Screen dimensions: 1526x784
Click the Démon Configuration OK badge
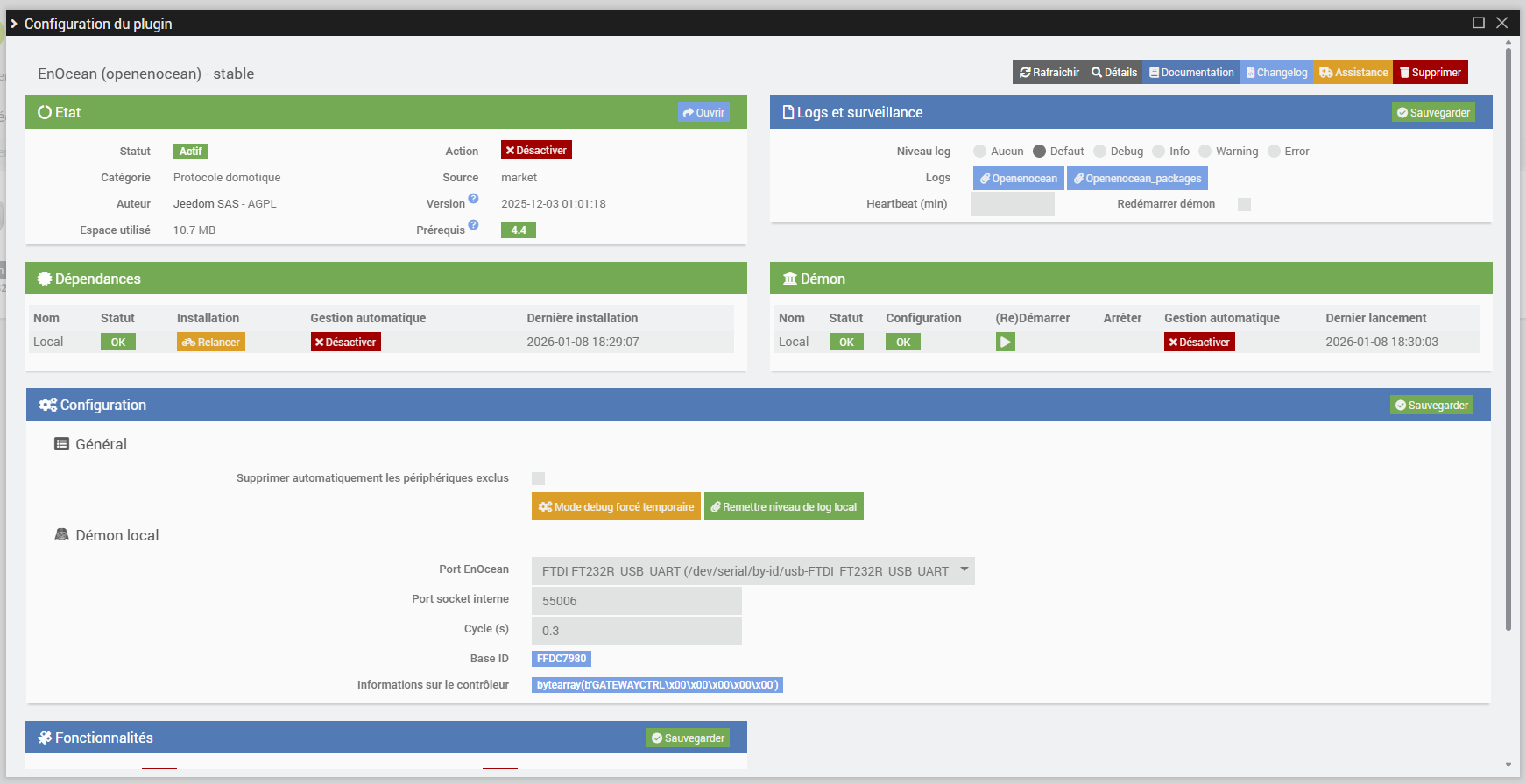click(903, 343)
